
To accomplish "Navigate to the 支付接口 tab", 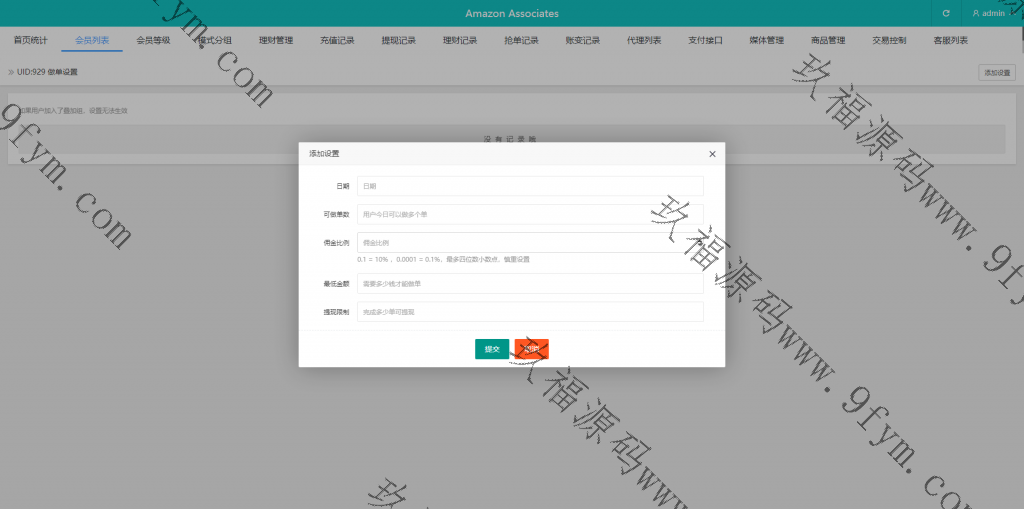I will pos(705,41).
